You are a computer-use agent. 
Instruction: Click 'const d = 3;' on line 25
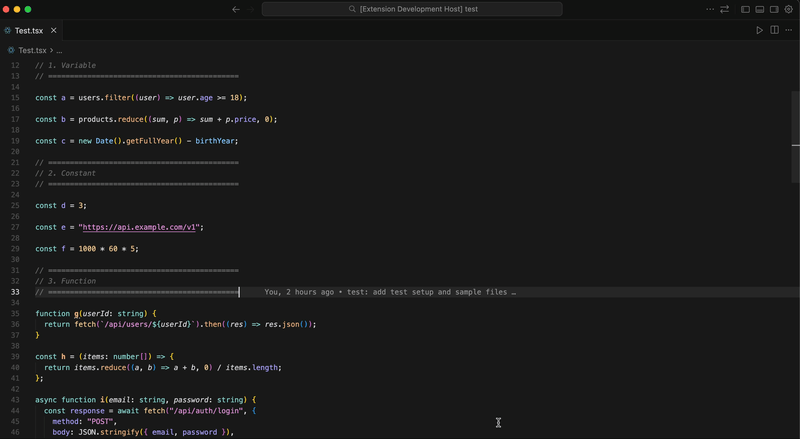[x=61, y=205]
